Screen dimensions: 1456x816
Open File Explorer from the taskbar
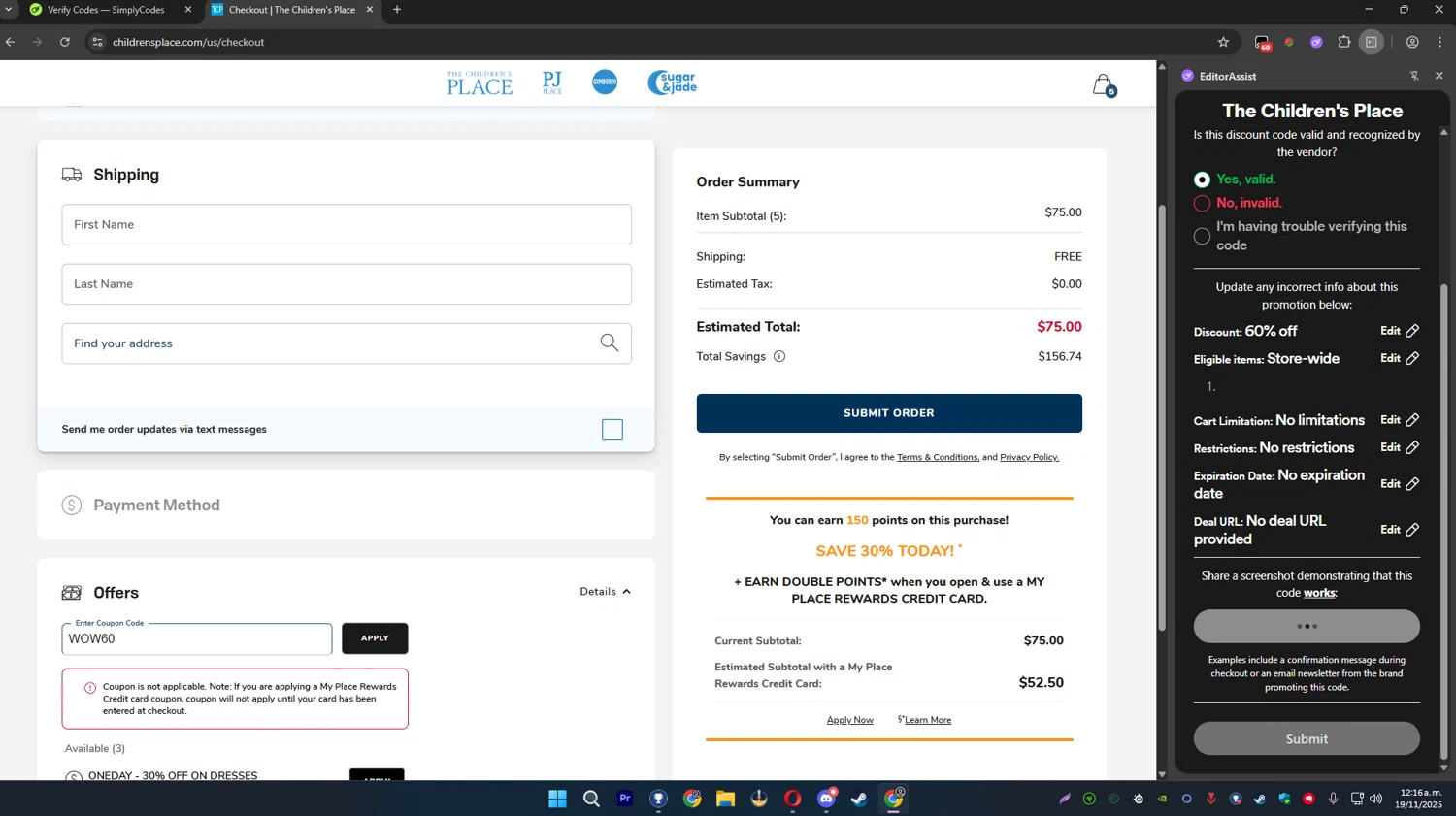(725, 799)
